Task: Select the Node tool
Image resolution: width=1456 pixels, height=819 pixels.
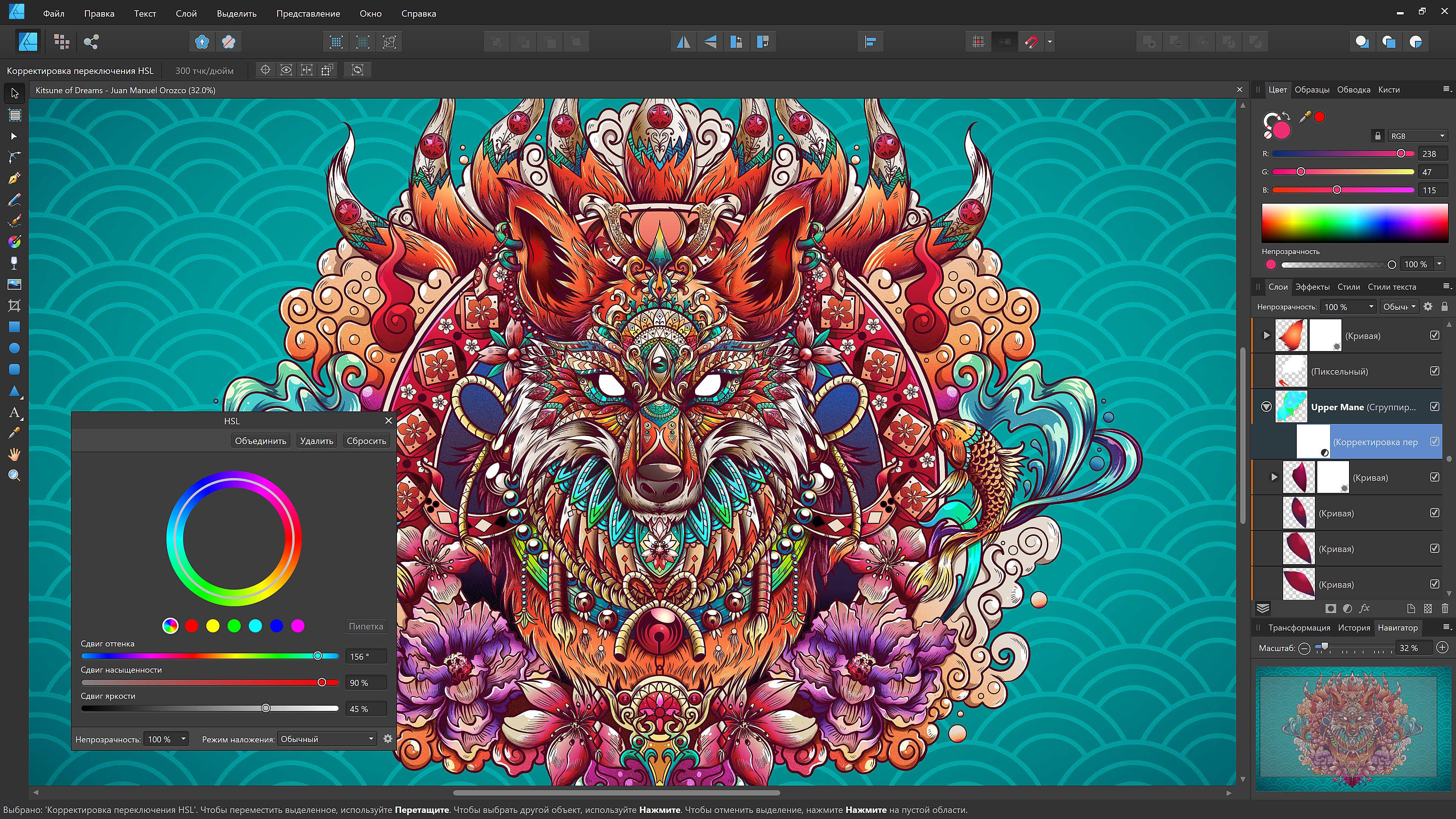Action: coord(15,136)
